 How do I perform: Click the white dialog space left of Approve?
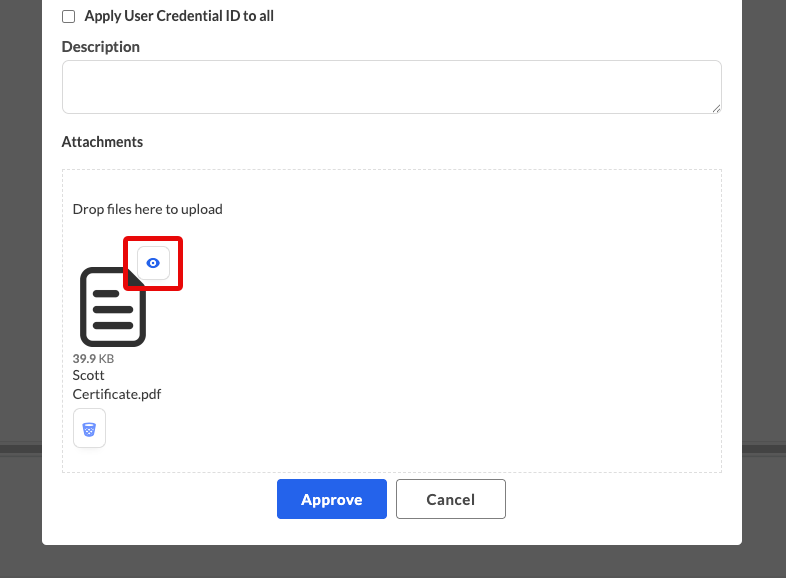coord(159,499)
